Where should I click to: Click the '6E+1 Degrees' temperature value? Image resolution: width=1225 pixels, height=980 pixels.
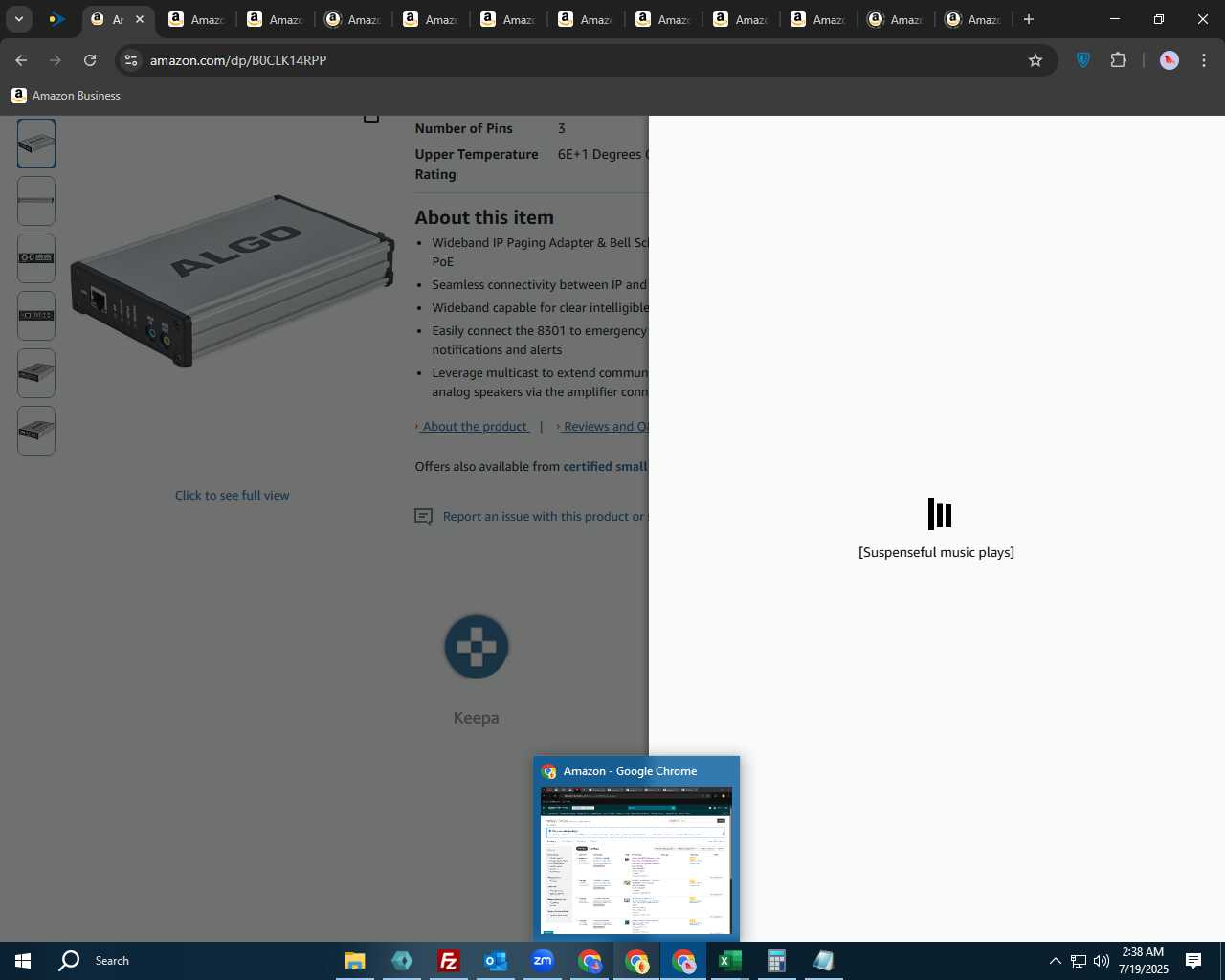pyautogui.click(x=603, y=154)
